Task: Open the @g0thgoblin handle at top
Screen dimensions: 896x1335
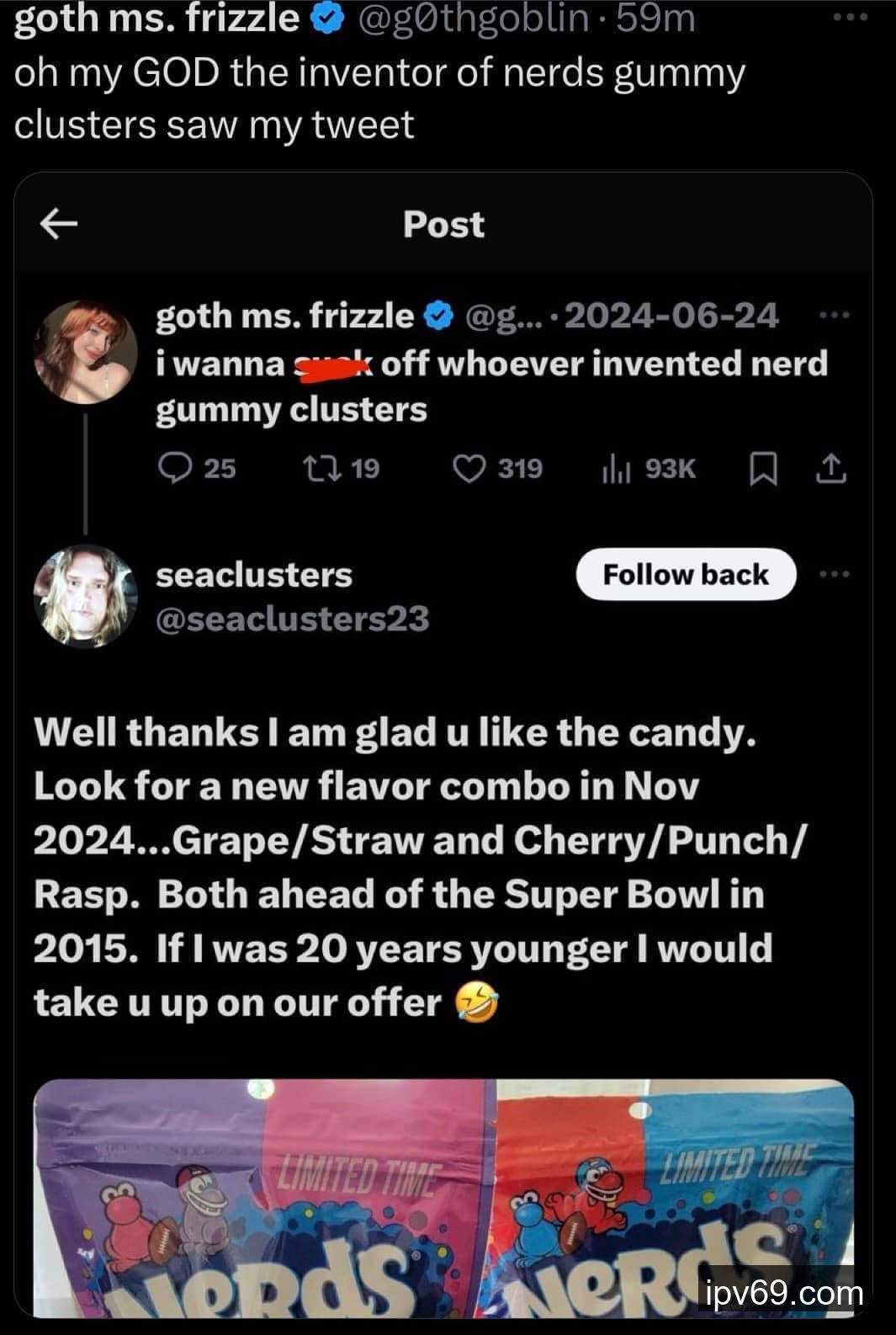Action: [473, 19]
